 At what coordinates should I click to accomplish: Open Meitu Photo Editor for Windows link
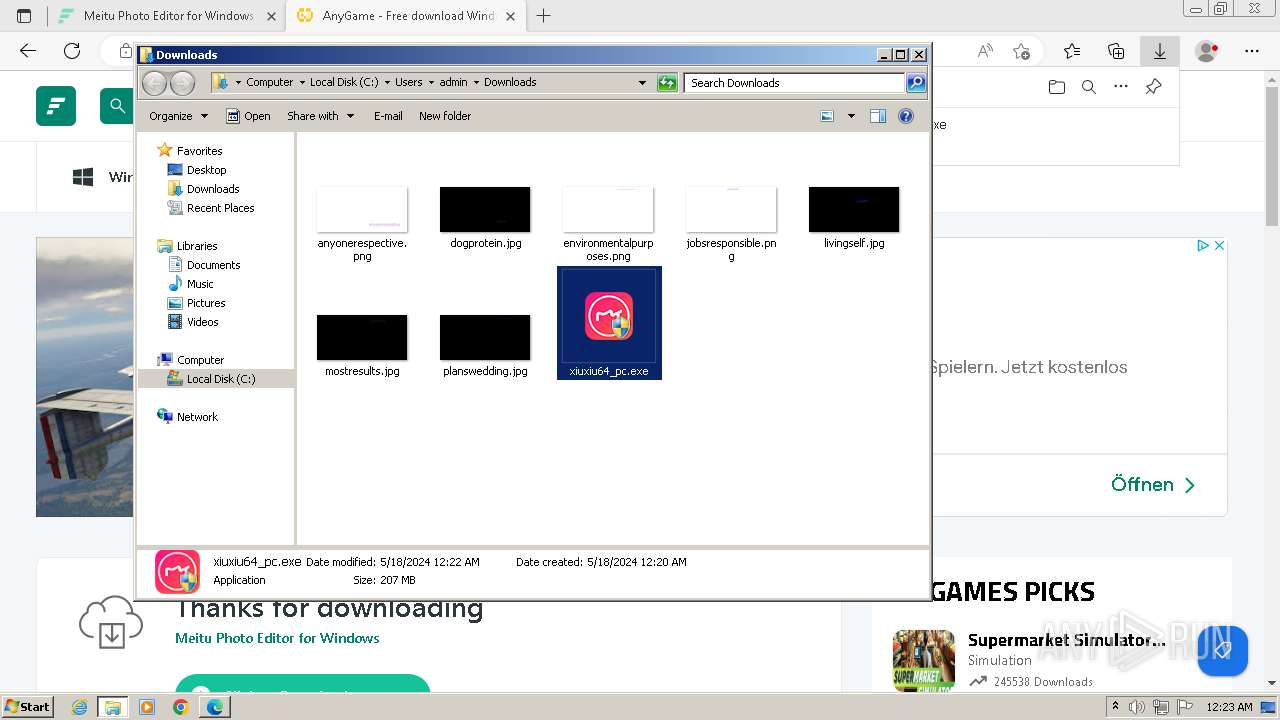[x=277, y=638]
